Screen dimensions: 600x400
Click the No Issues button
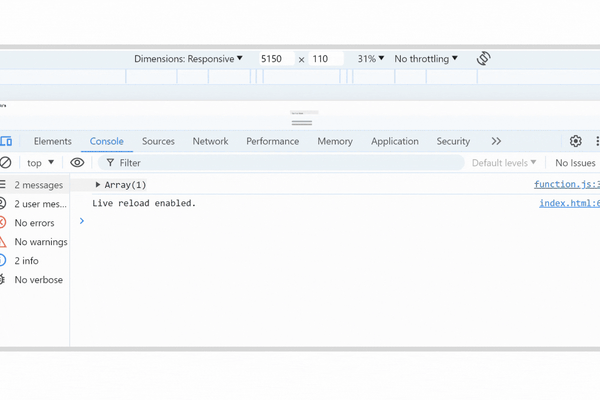coord(575,163)
